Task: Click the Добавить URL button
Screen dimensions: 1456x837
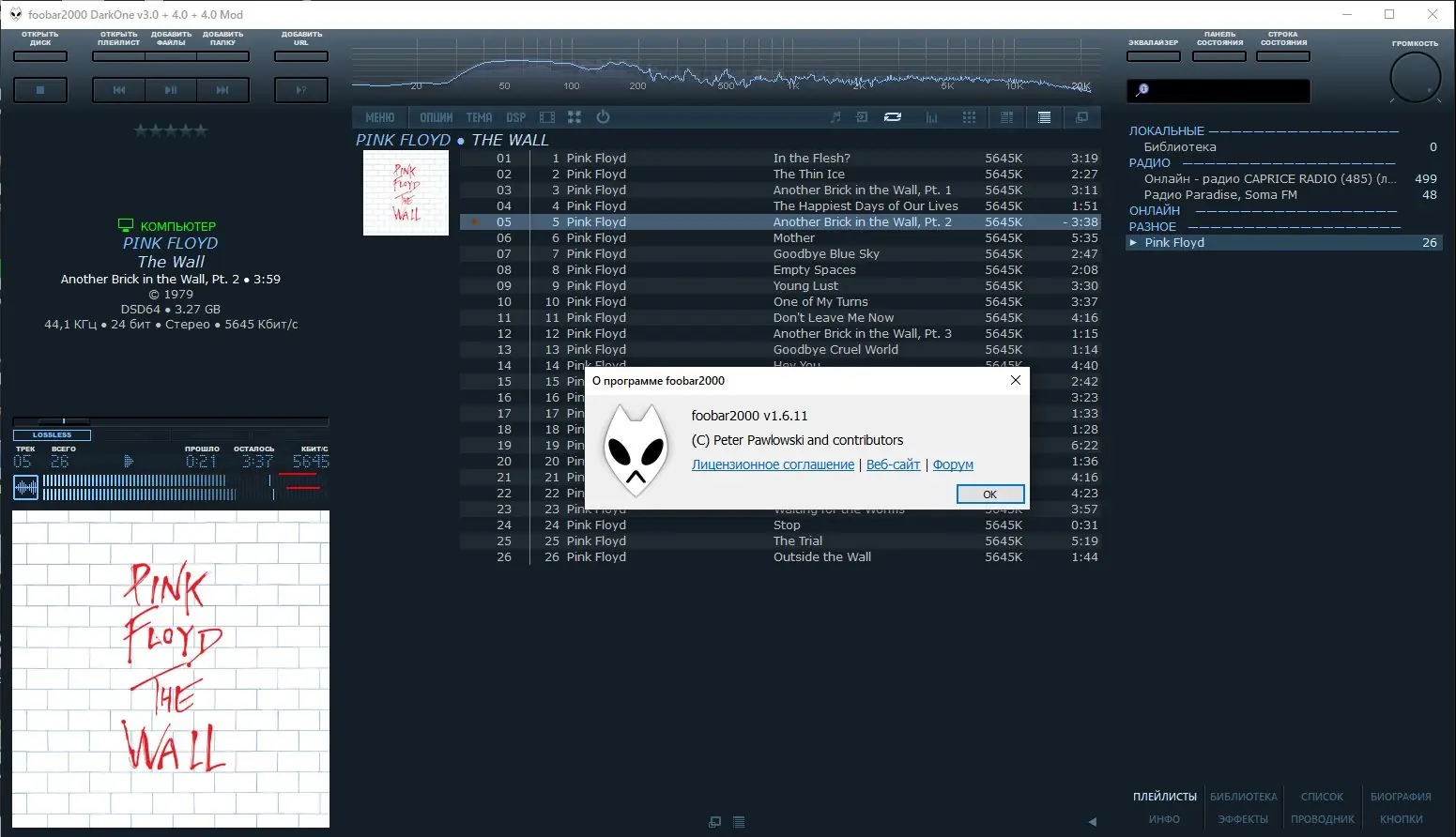Action: [301, 56]
